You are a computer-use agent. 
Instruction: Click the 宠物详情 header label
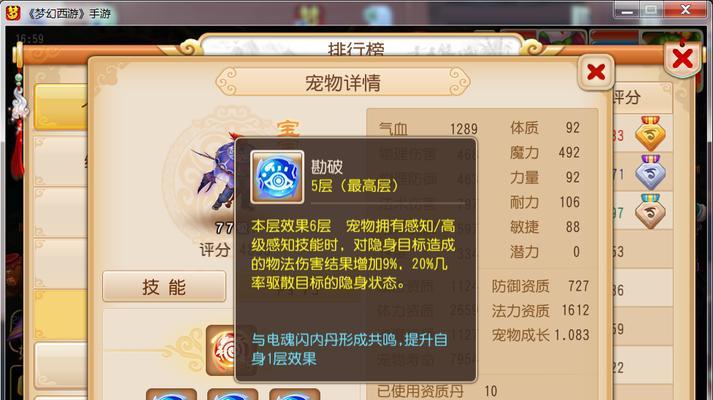point(343,83)
